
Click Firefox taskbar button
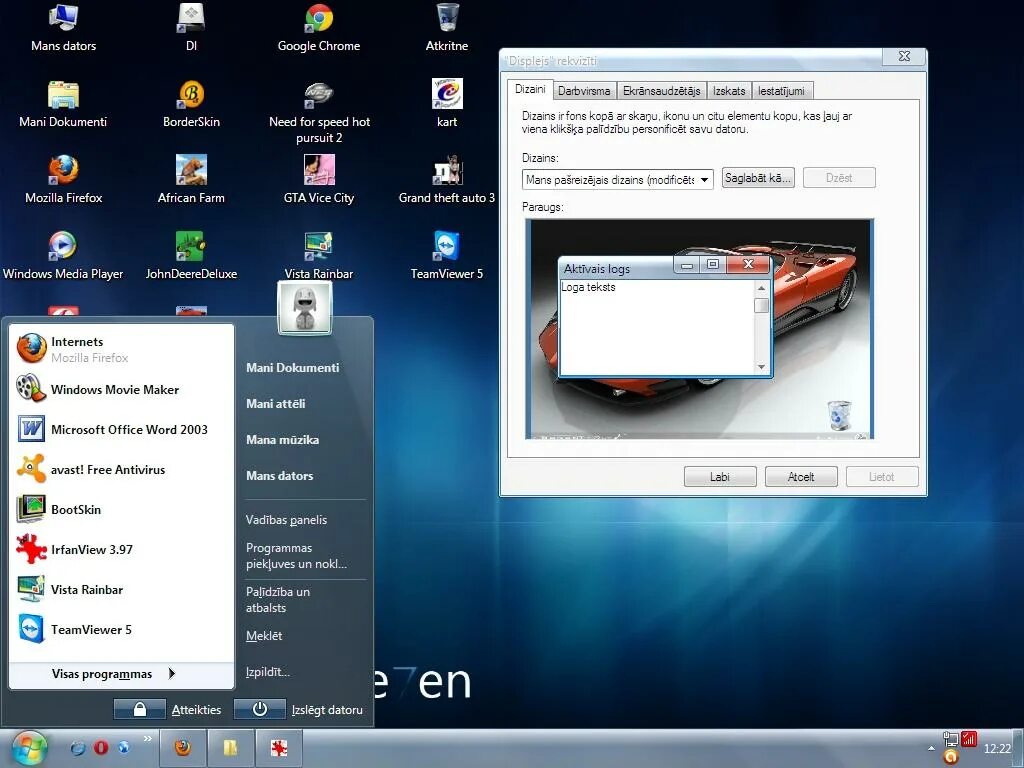click(183, 748)
